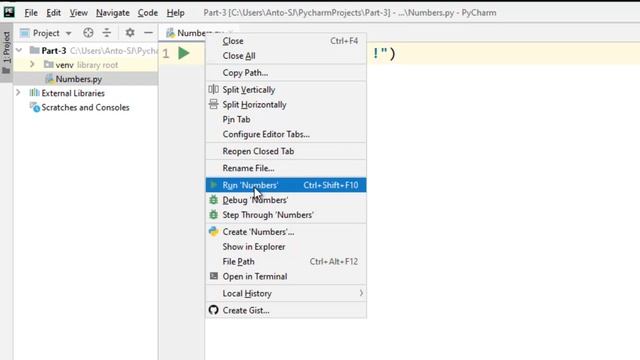Screen dimensions: 640x360
Task: Click the Python icon beside Create 'Numbers'
Action: pos(213,231)
